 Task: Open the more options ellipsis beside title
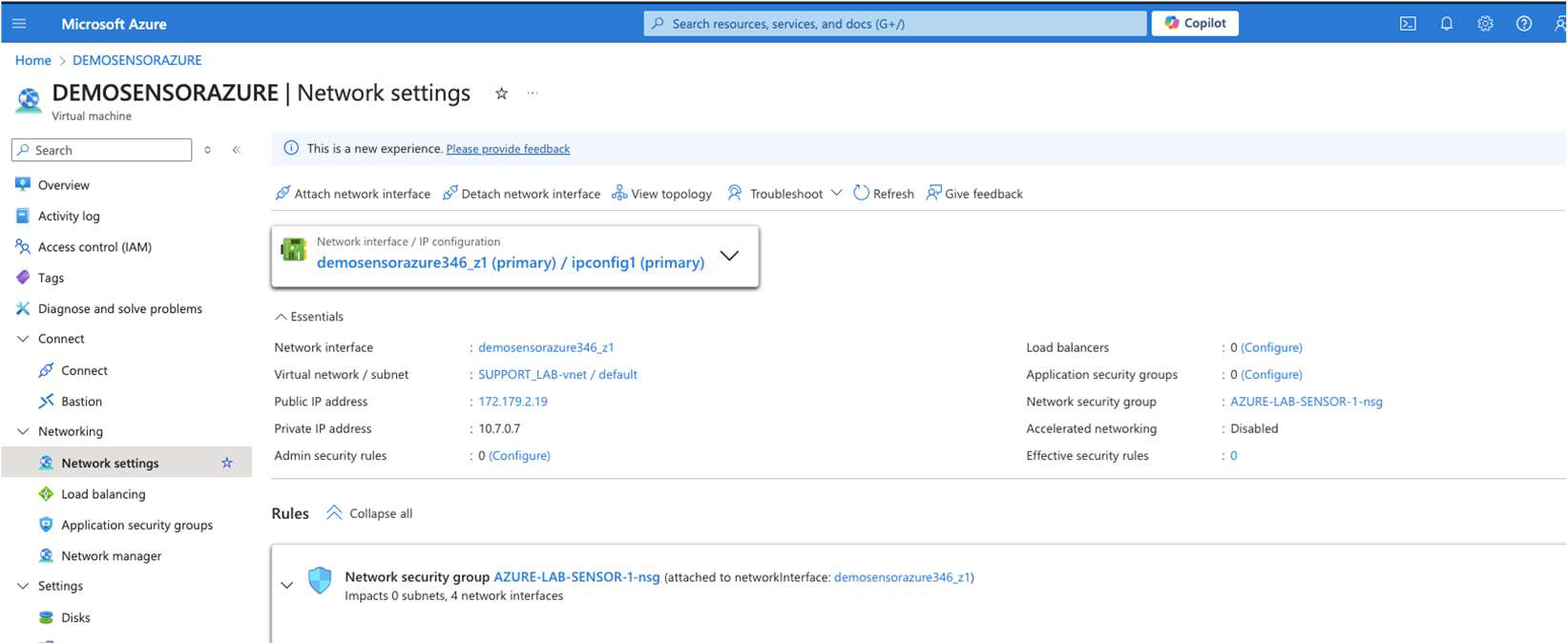coord(533,93)
